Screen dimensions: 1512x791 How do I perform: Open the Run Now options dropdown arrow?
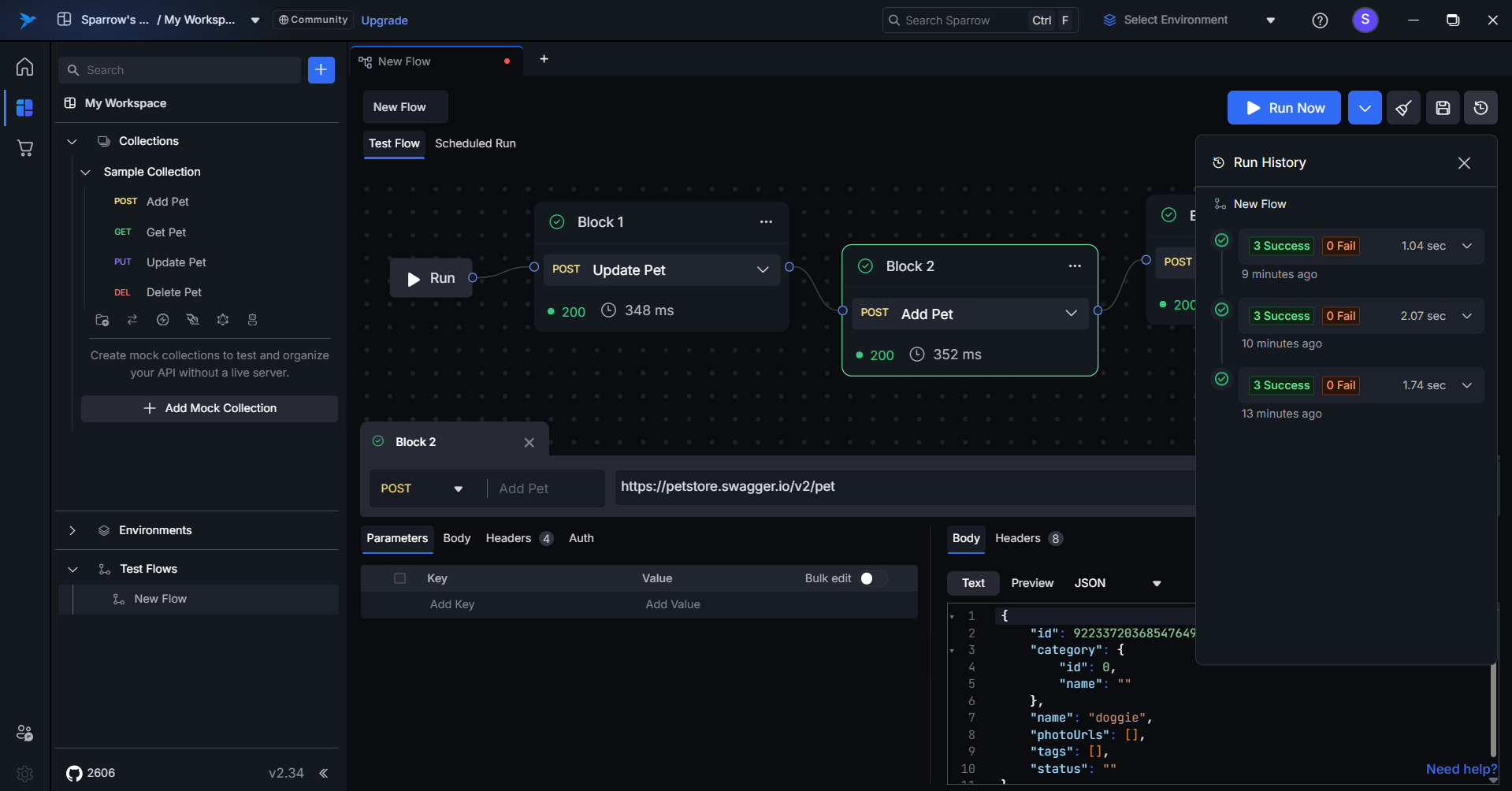(1365, 108)
